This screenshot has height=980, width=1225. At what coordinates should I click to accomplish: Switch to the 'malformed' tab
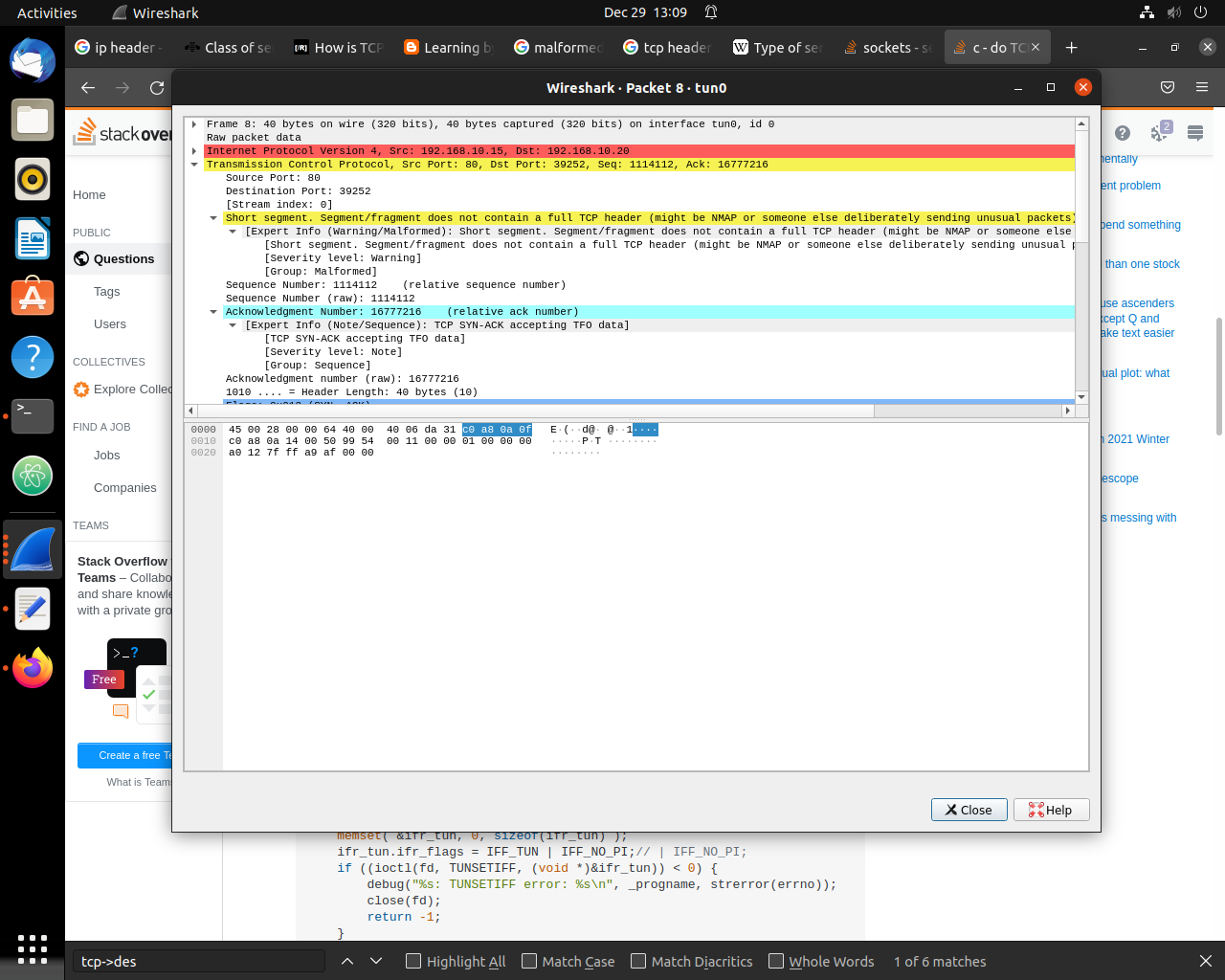(x=559, y=47)
